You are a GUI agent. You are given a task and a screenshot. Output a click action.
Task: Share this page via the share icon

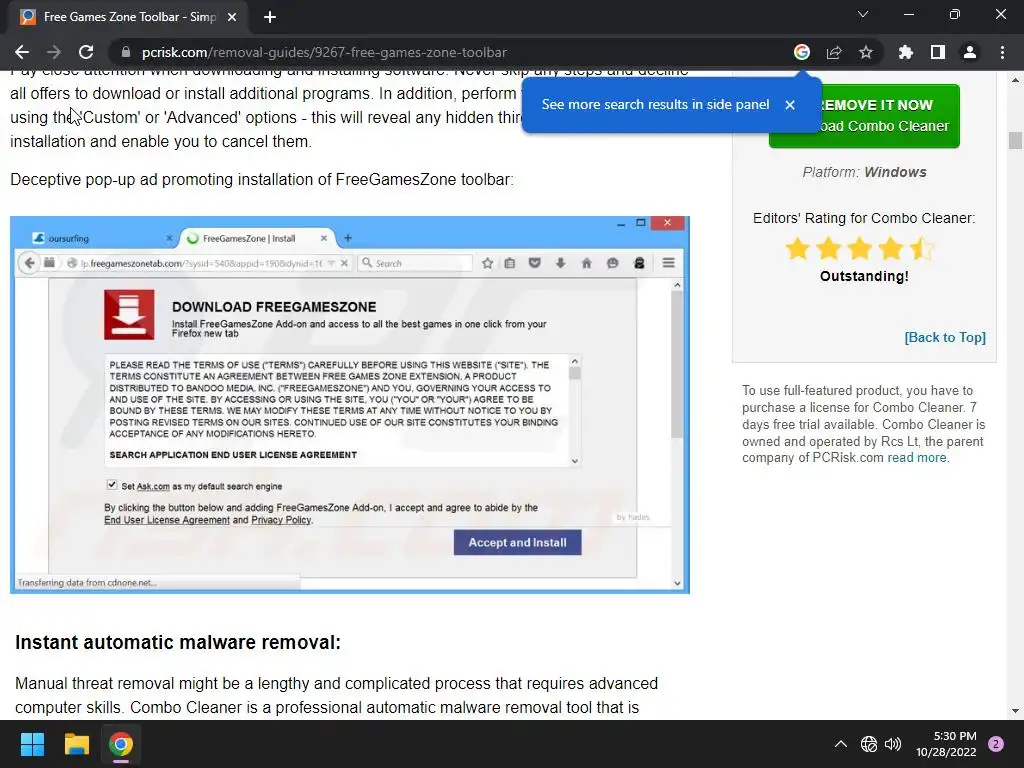point(834,52)
